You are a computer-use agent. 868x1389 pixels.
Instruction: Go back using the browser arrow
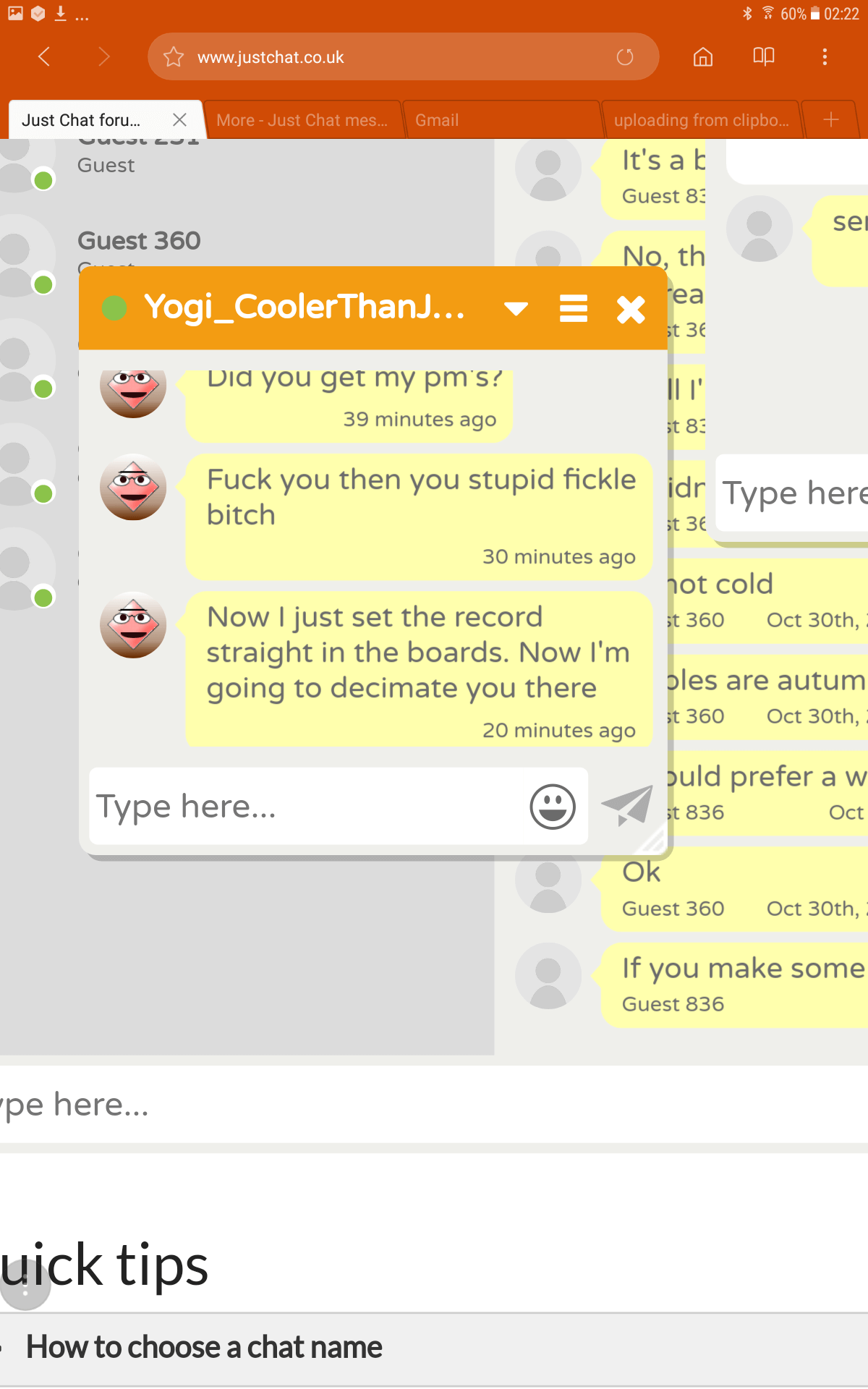coord(44,56)
